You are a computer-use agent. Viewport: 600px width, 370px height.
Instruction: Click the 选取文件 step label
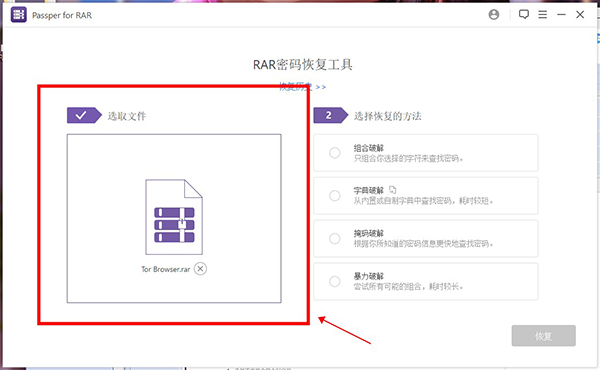pos(127,116)
